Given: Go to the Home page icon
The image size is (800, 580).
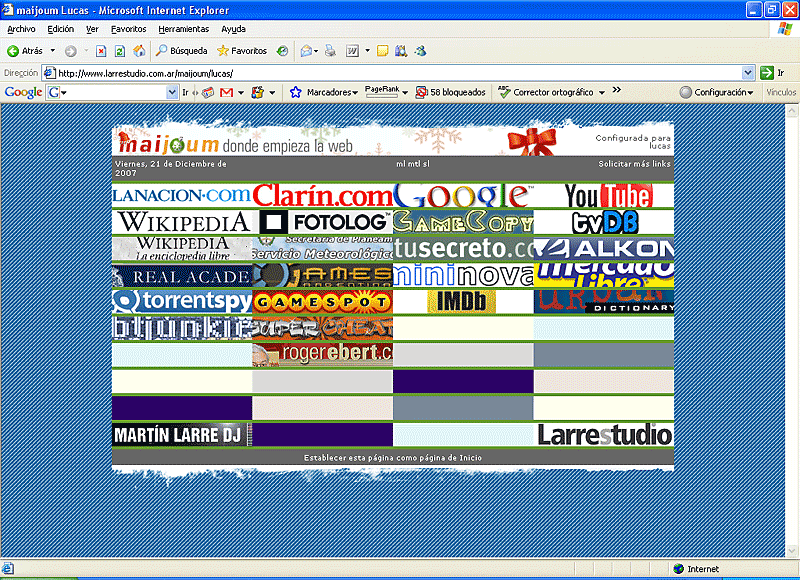Looking at the screenshot, I should tap(139, 50).
